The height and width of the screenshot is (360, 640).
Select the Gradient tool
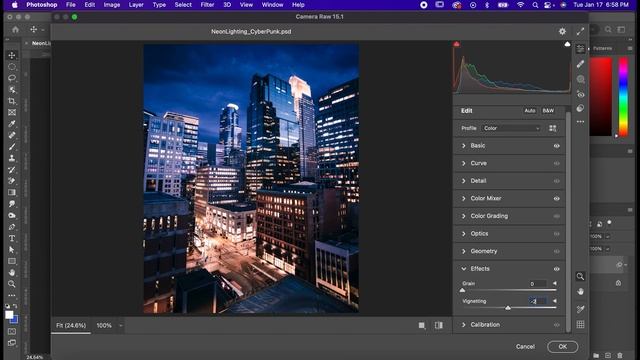[12, 192]
